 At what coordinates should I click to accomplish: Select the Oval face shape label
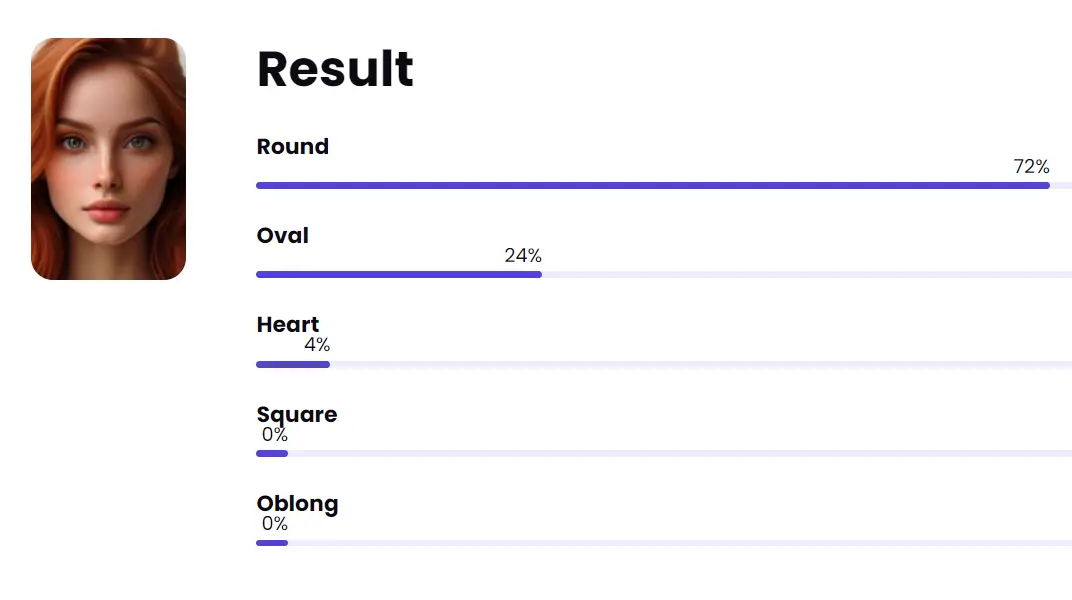click(282, 236)
